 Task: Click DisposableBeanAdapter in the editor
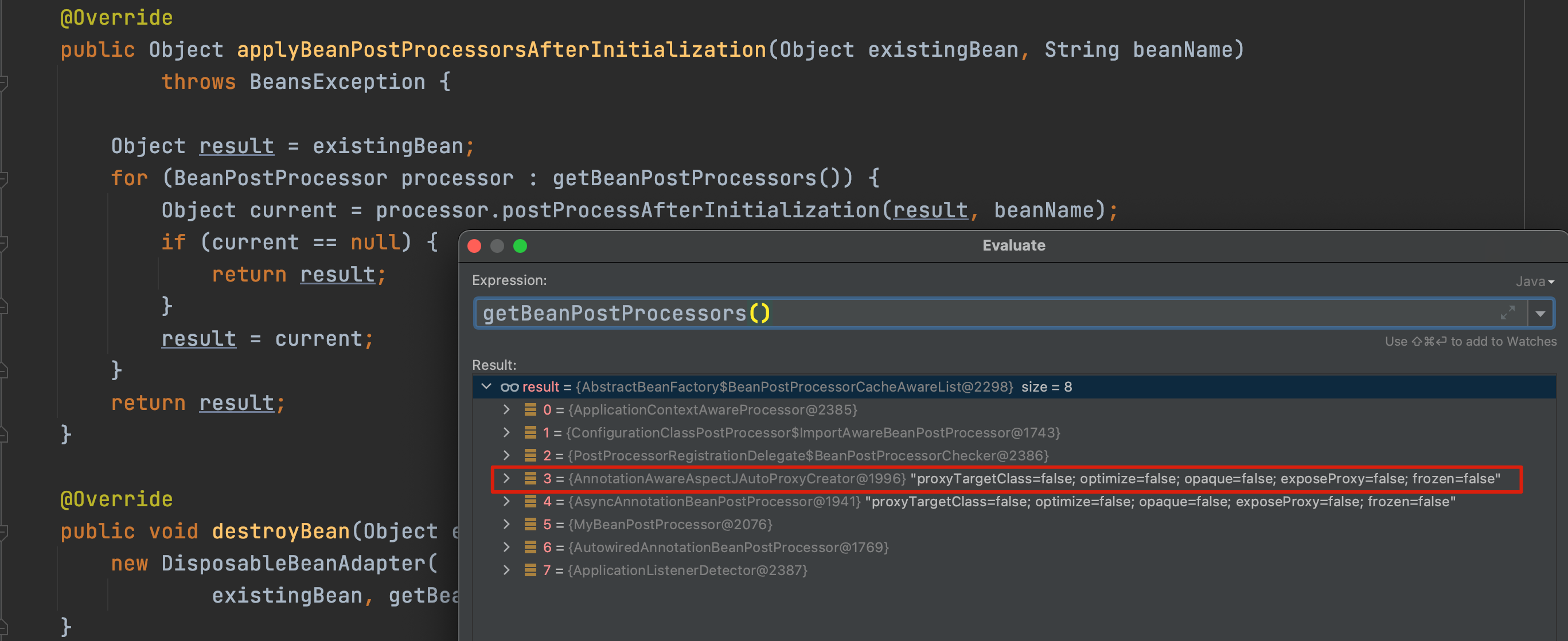point(293,564)
